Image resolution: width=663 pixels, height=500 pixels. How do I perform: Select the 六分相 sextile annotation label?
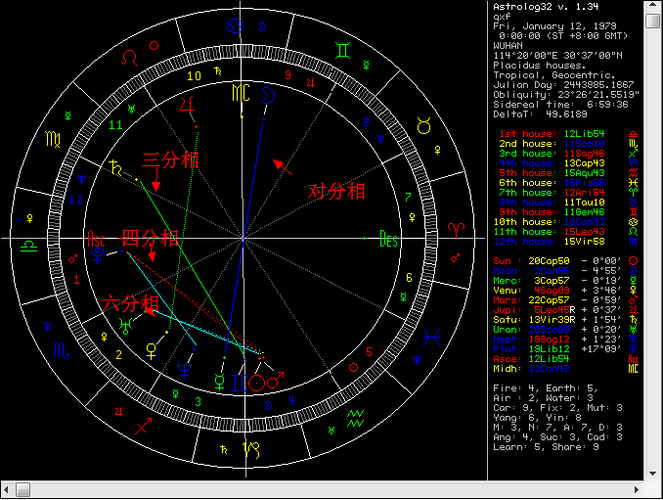(130, 303)
